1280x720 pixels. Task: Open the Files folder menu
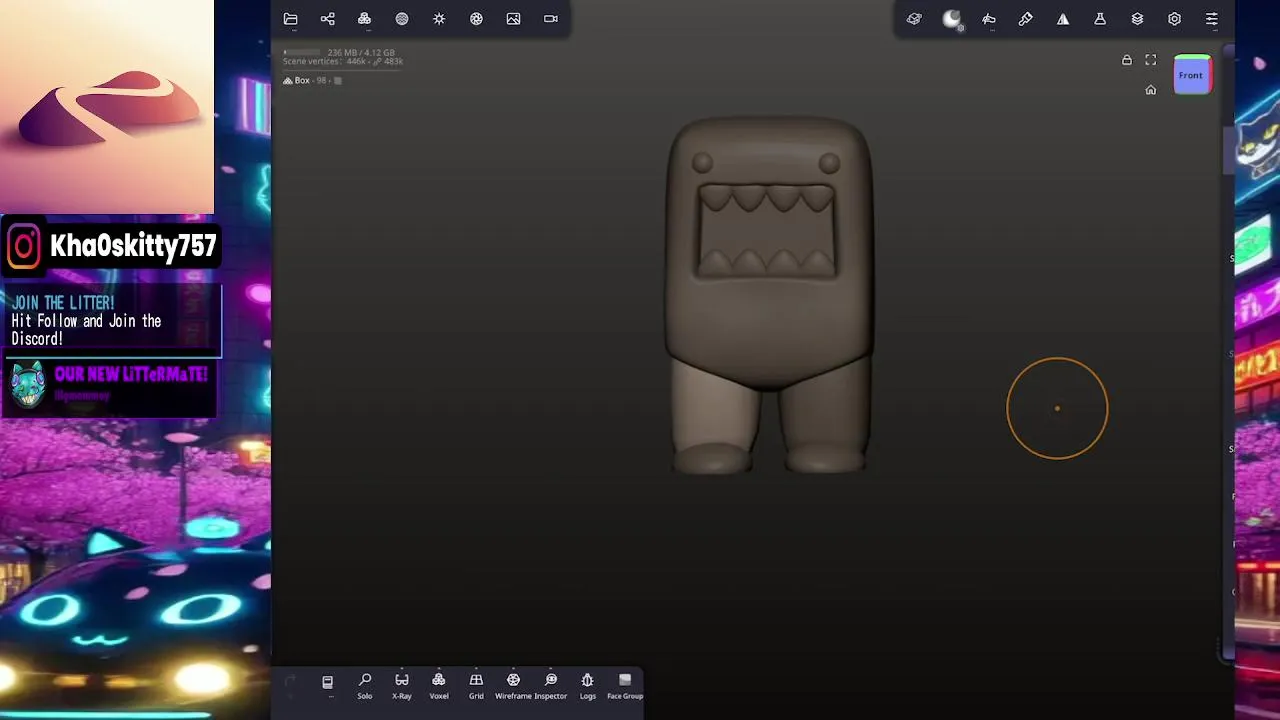(x=290, y=19)
